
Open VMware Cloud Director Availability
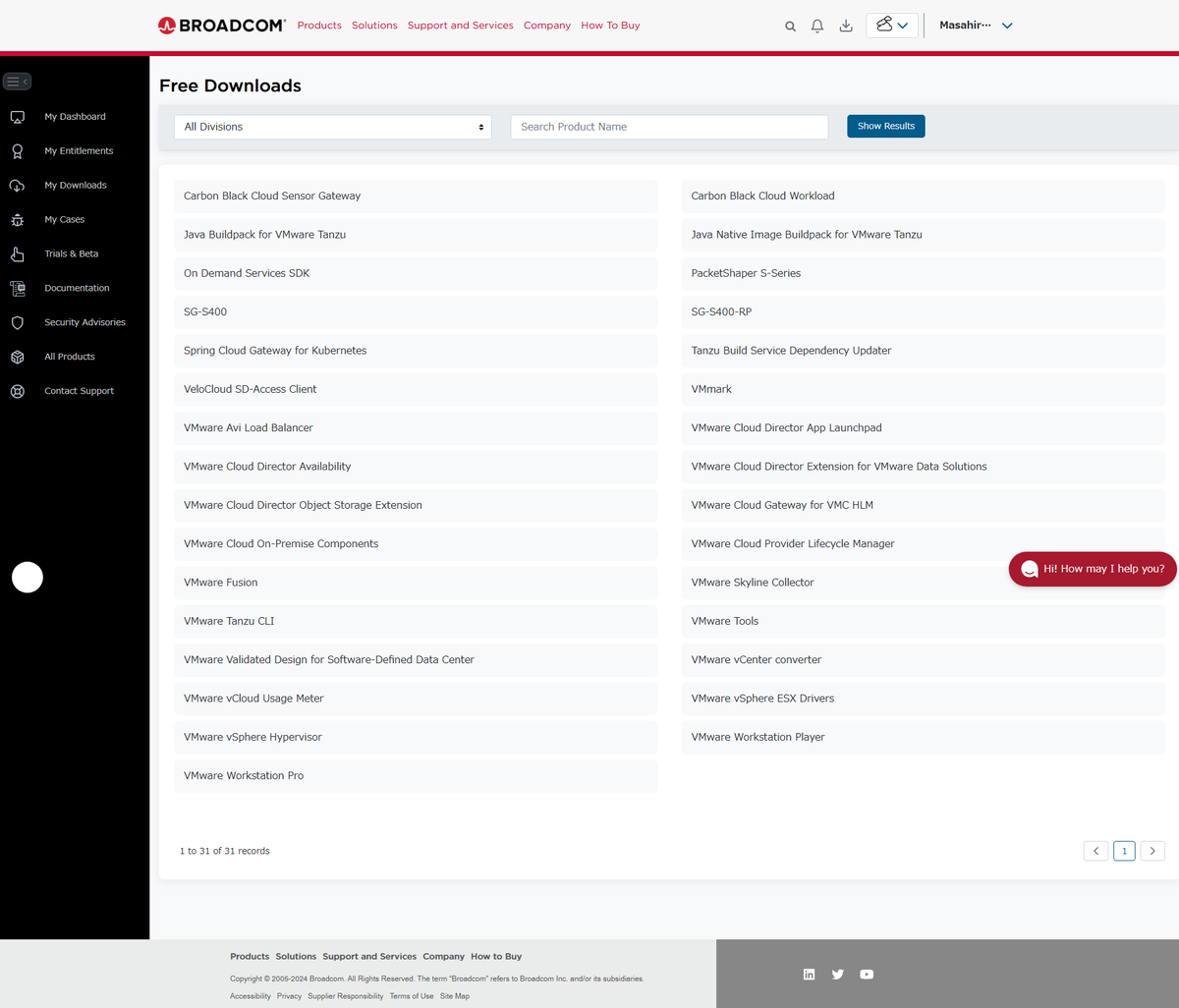tap(416, 467)
